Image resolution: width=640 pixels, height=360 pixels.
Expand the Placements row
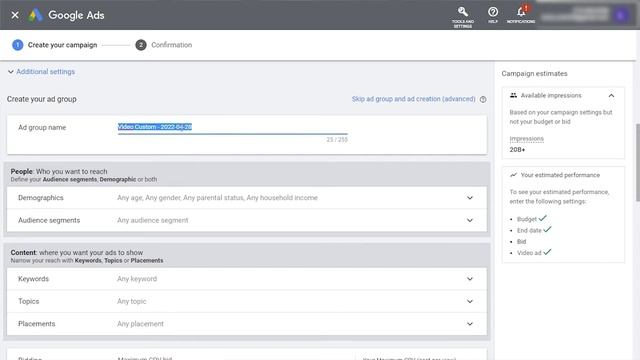[x=247, y=324]
